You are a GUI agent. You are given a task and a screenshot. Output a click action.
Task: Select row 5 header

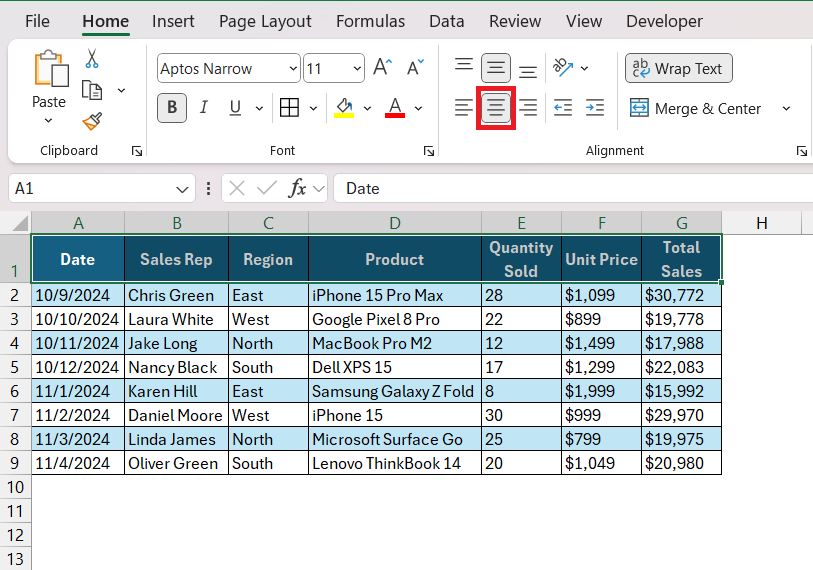click(x=15, y=367)
